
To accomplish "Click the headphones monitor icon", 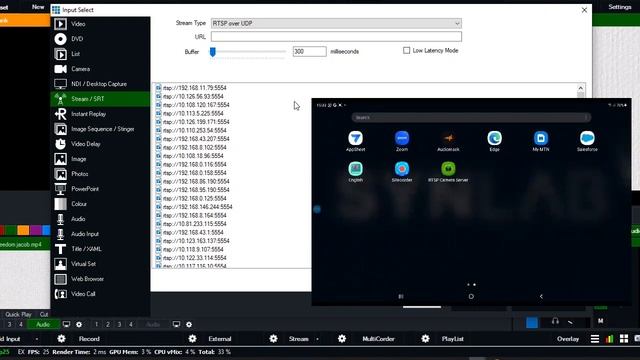I will (x=555, y=322).
